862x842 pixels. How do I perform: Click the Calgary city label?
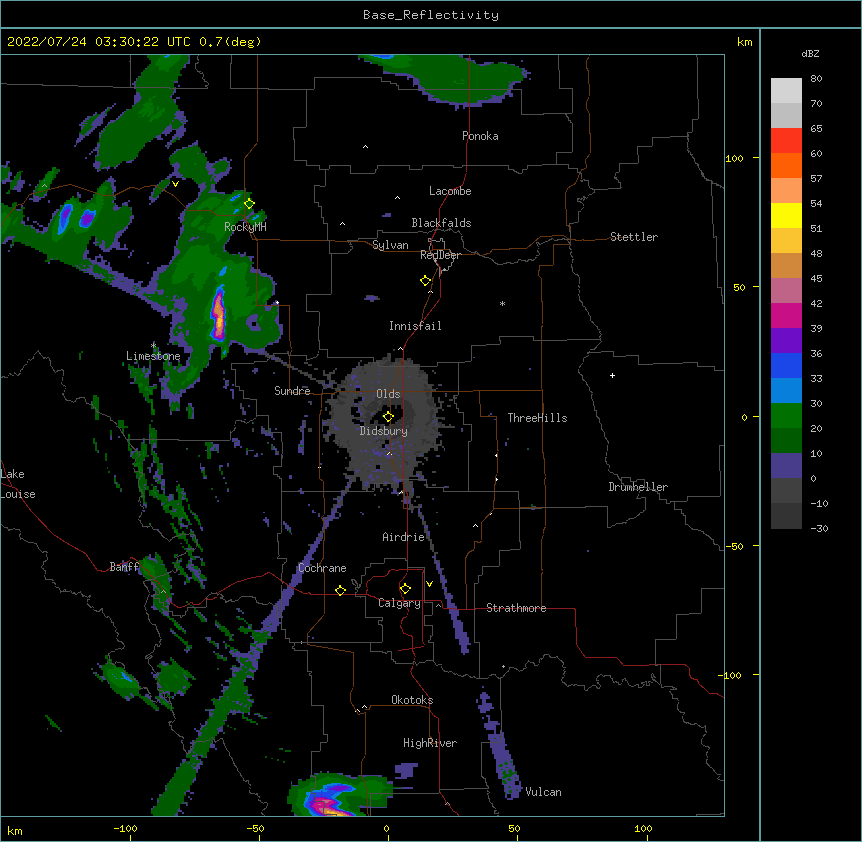399,603
